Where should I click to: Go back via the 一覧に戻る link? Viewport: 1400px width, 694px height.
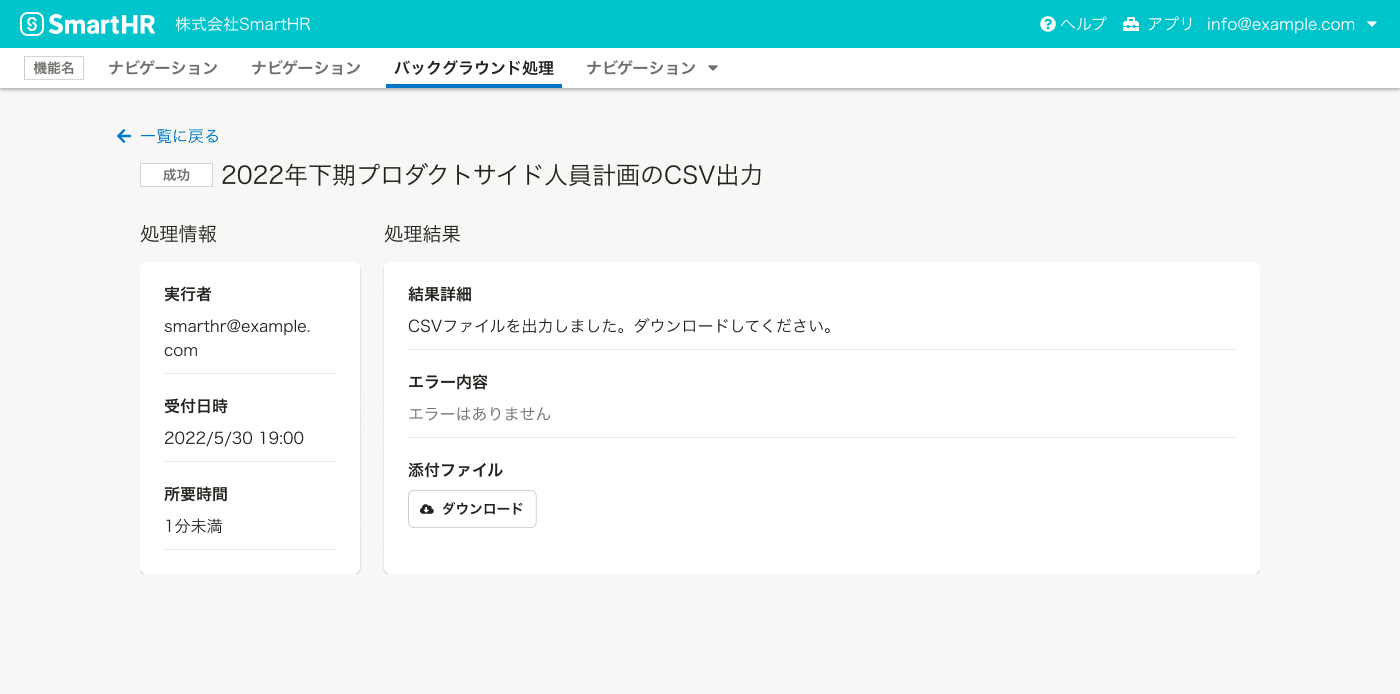(179, 136)
